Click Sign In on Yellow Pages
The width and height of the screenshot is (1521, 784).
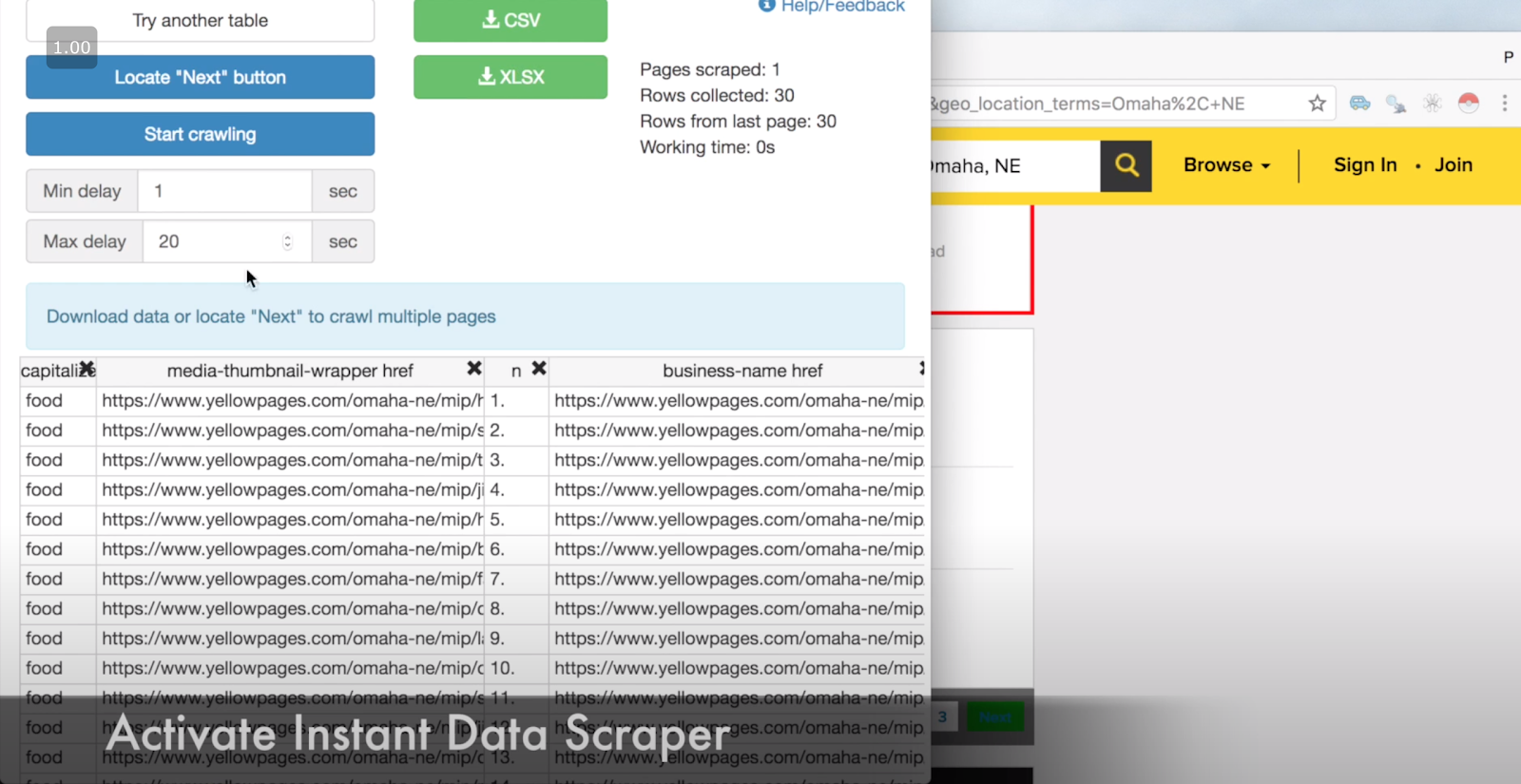point(1365,165)
